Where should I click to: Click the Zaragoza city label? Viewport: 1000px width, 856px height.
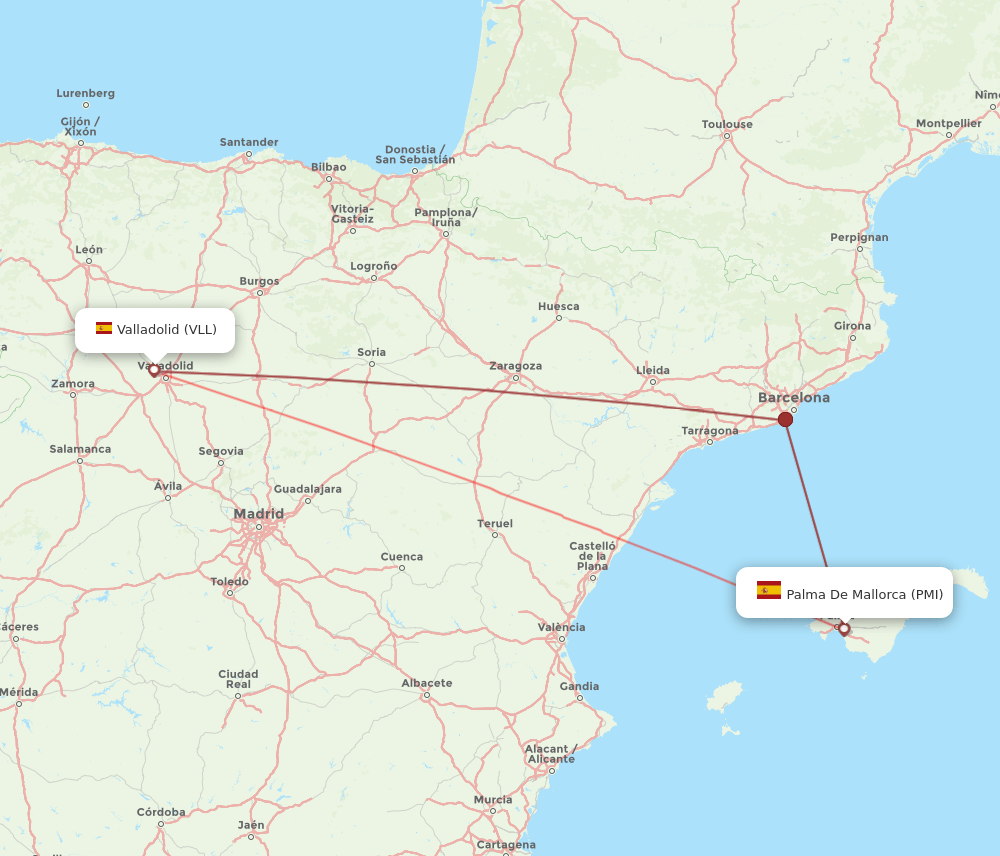[515, 365]
